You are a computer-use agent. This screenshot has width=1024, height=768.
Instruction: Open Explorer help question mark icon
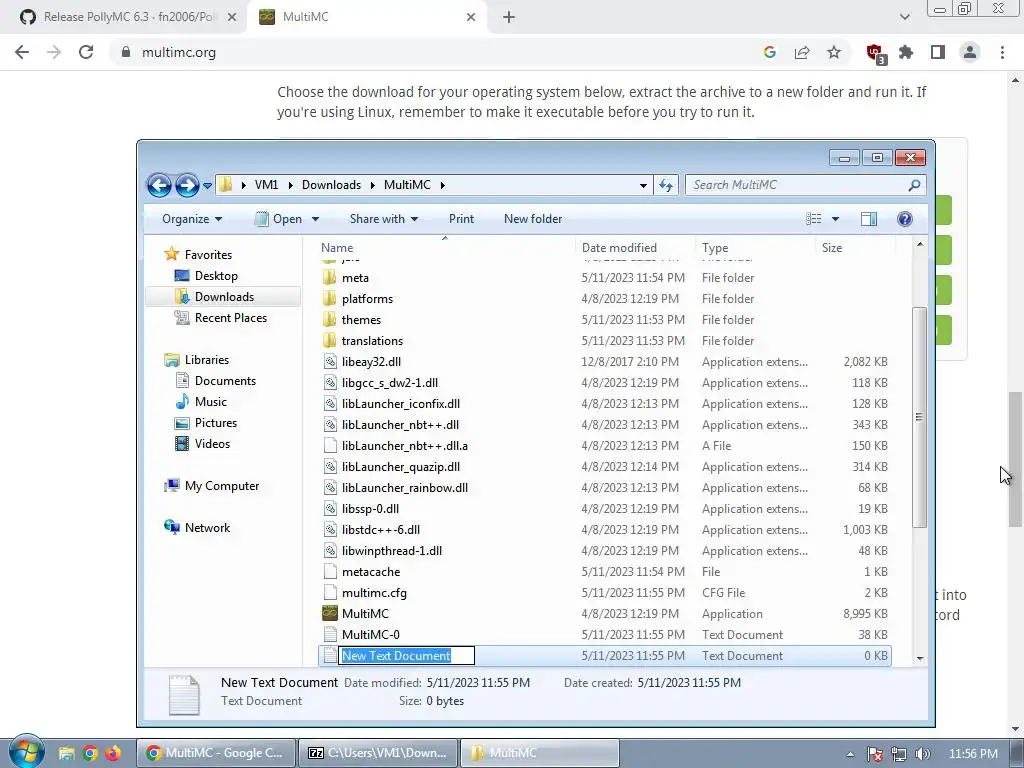[904, 219]
